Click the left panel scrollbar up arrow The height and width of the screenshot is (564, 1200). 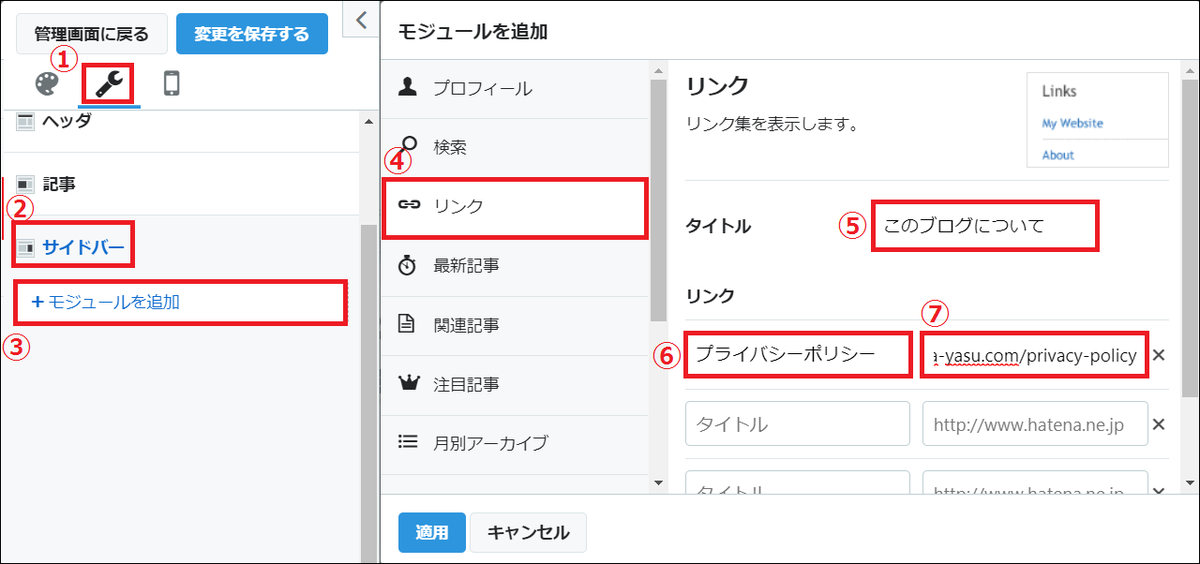[368, 120]
